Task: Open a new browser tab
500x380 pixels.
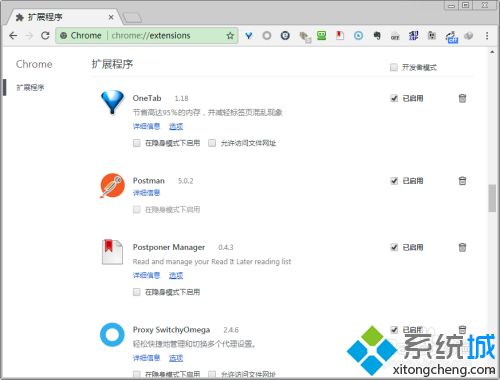Action: tap(132, 18)
